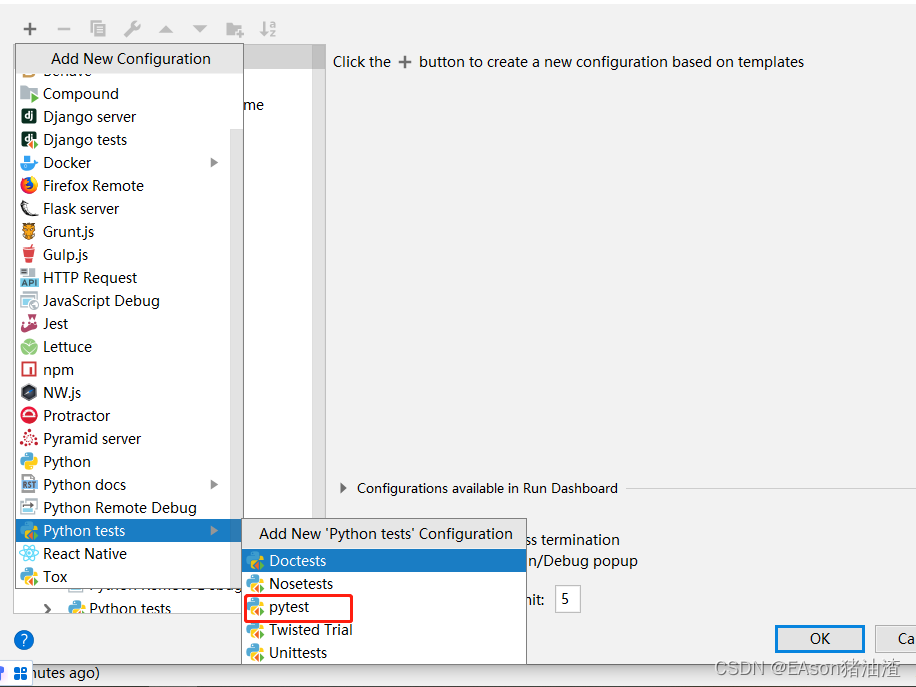Select Unittests from the submenu
Viewport: 916px width, 687px height.
click(x=384, y=653)
